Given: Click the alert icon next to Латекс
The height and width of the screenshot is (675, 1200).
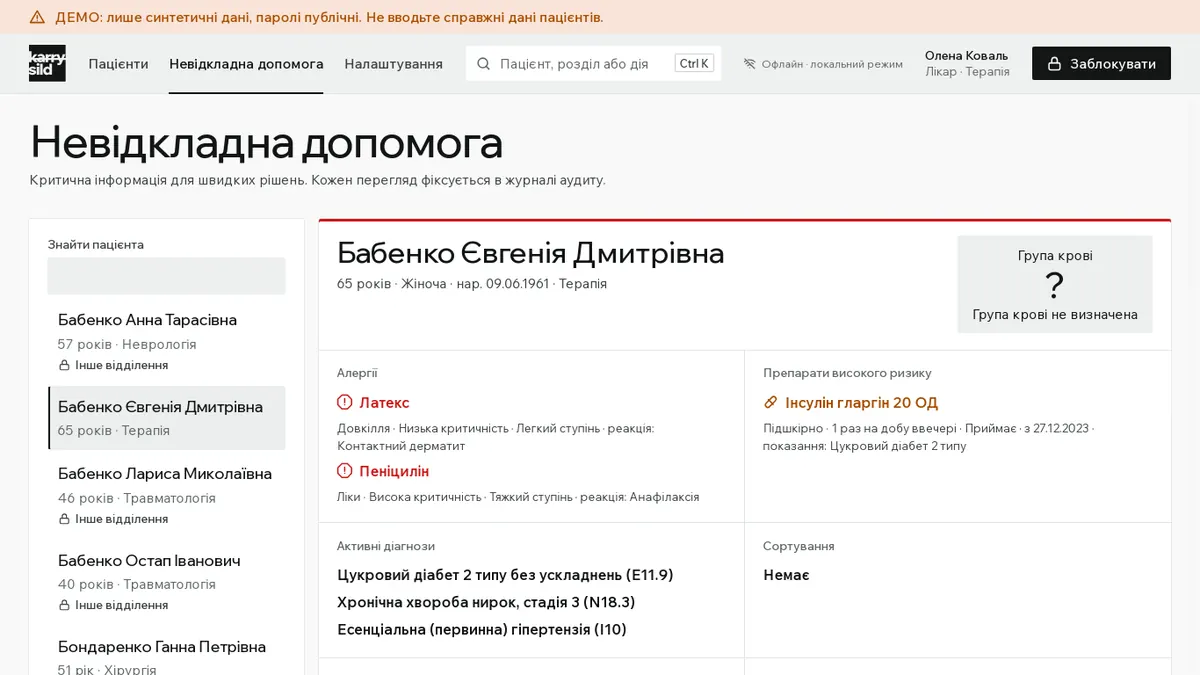Looking at the screenshot, I should (x=345, y=402).
